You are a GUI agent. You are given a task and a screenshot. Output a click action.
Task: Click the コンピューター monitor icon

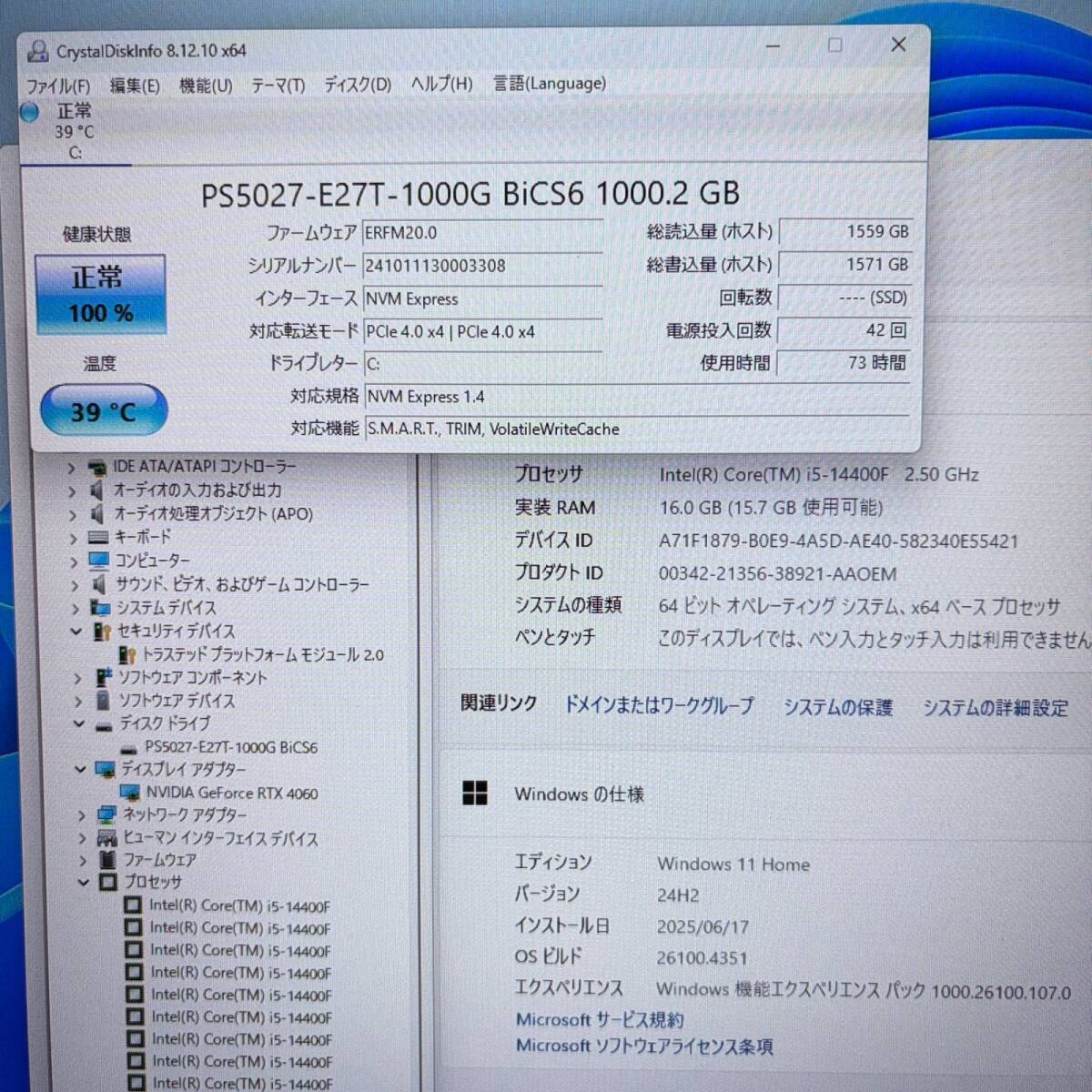click(x=99, y=561)
